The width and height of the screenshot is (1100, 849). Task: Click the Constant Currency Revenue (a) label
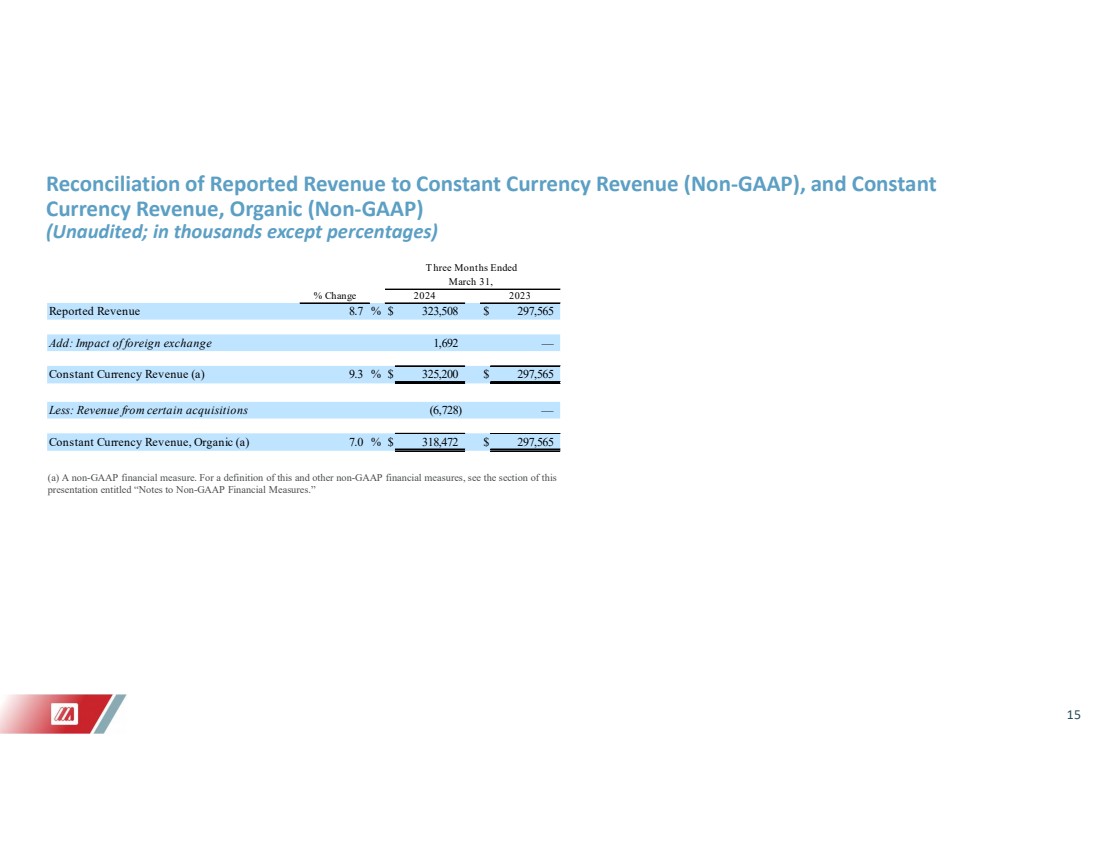126,375
